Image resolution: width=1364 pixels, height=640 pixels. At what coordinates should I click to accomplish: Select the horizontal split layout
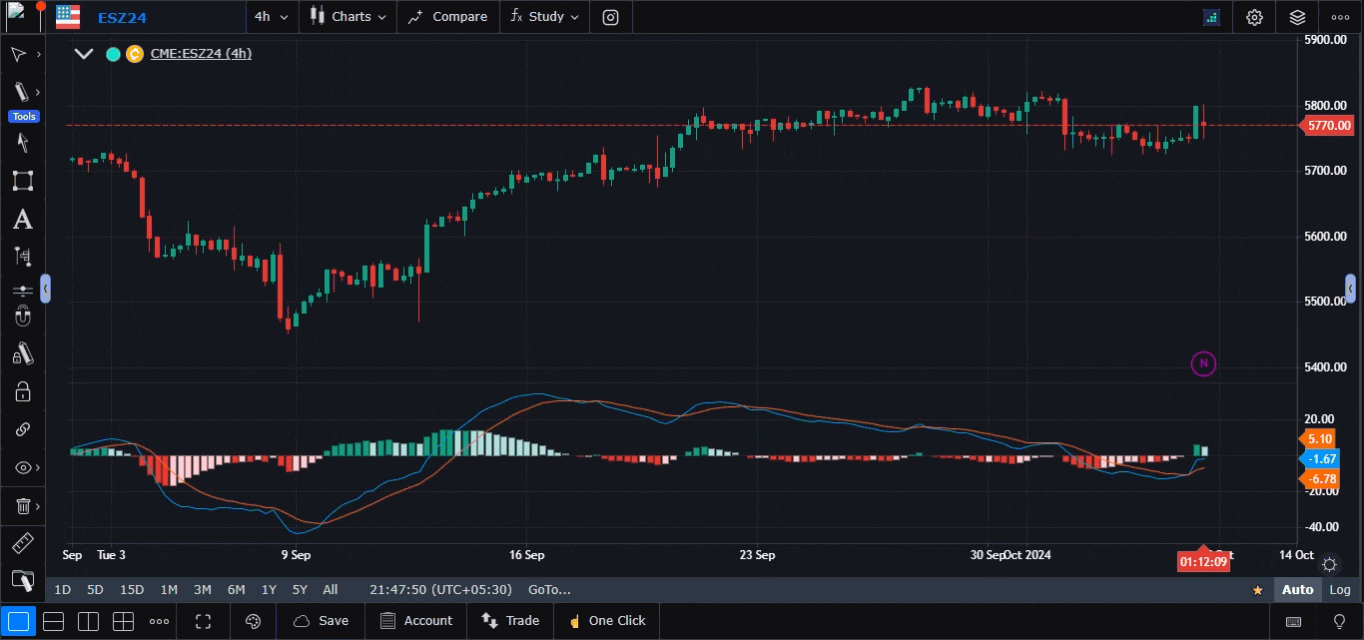[53, 621]
